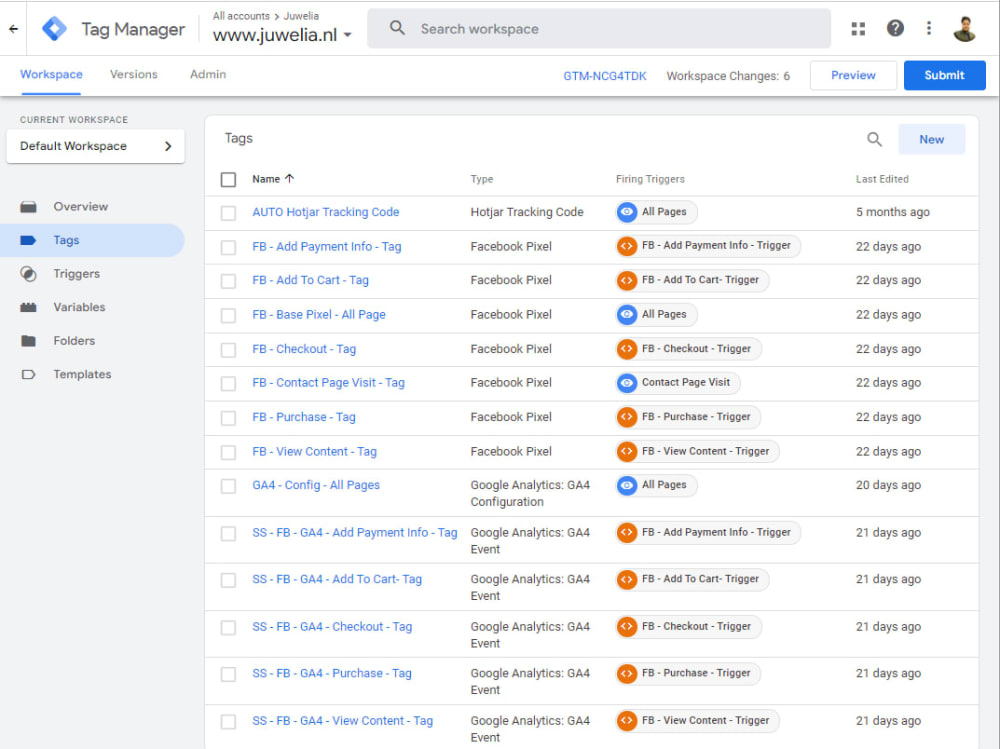Click the search icon in the Tags panel
1000x749 pixels.
click(x=874, y=139)
